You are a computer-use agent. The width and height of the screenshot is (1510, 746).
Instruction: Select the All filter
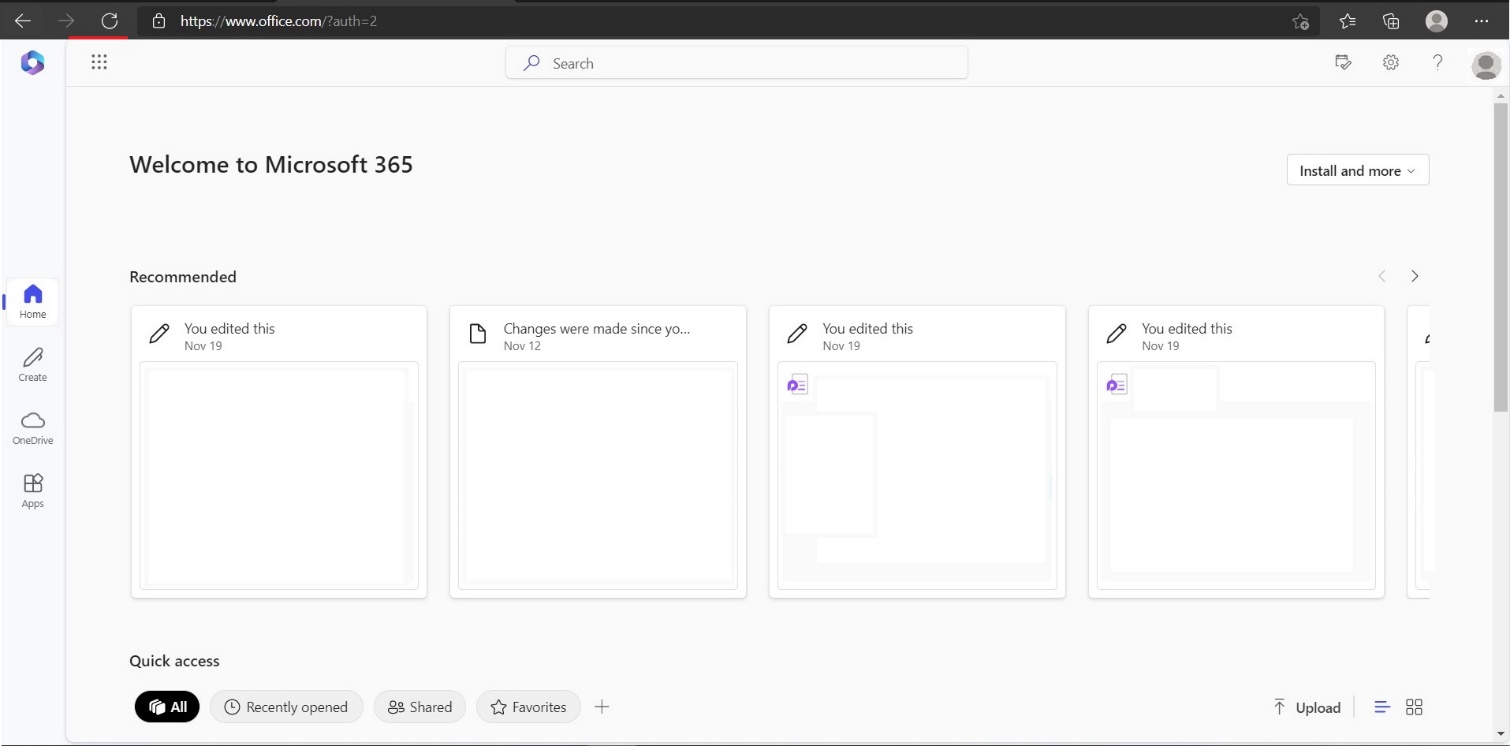tap(167, 706)
